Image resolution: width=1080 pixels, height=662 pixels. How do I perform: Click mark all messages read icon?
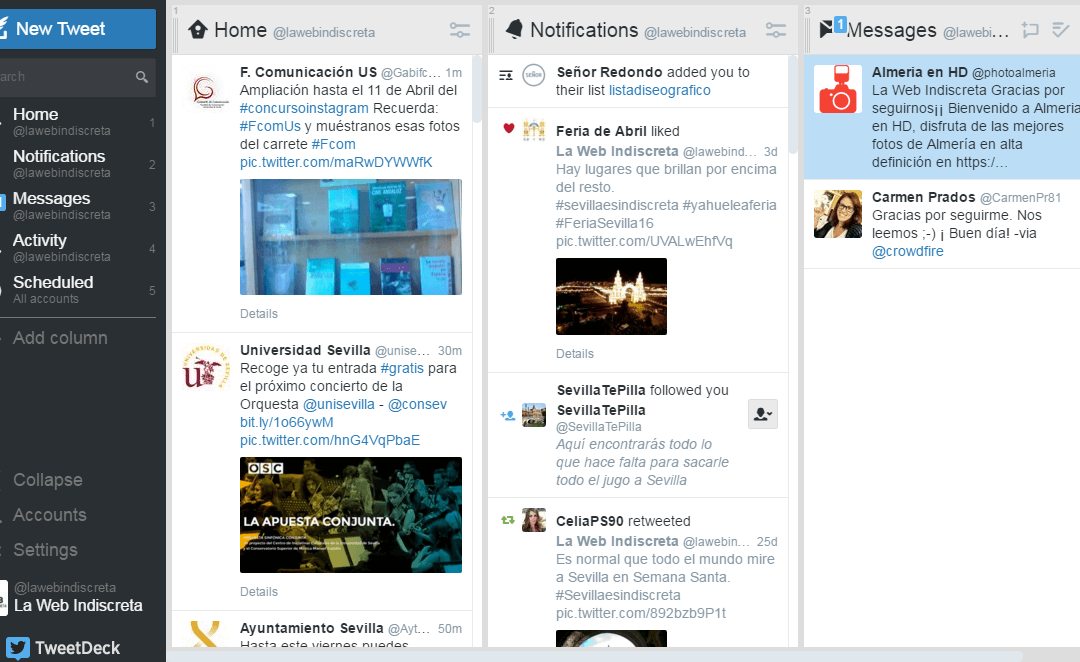1060,30
